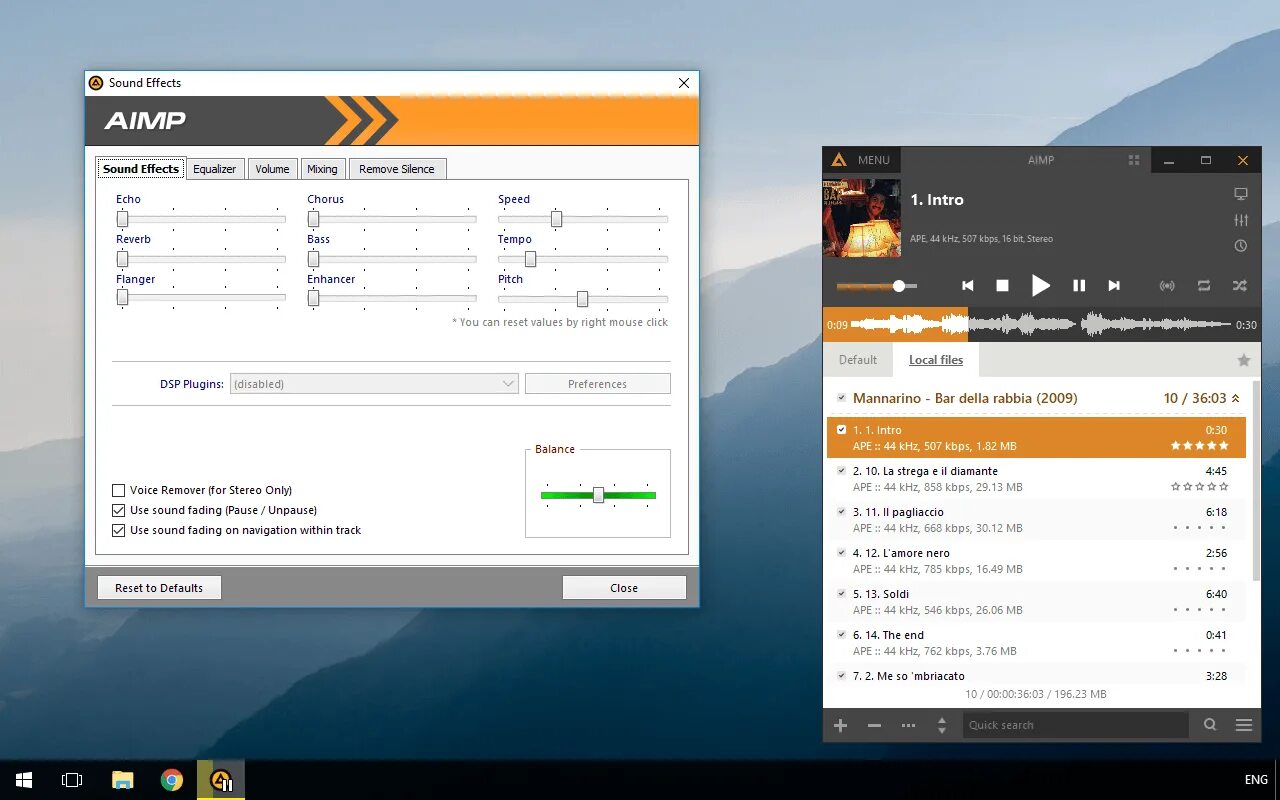Adjust the Speed slider
This screenshot has height=800, width=1280.
click(583, 219)
